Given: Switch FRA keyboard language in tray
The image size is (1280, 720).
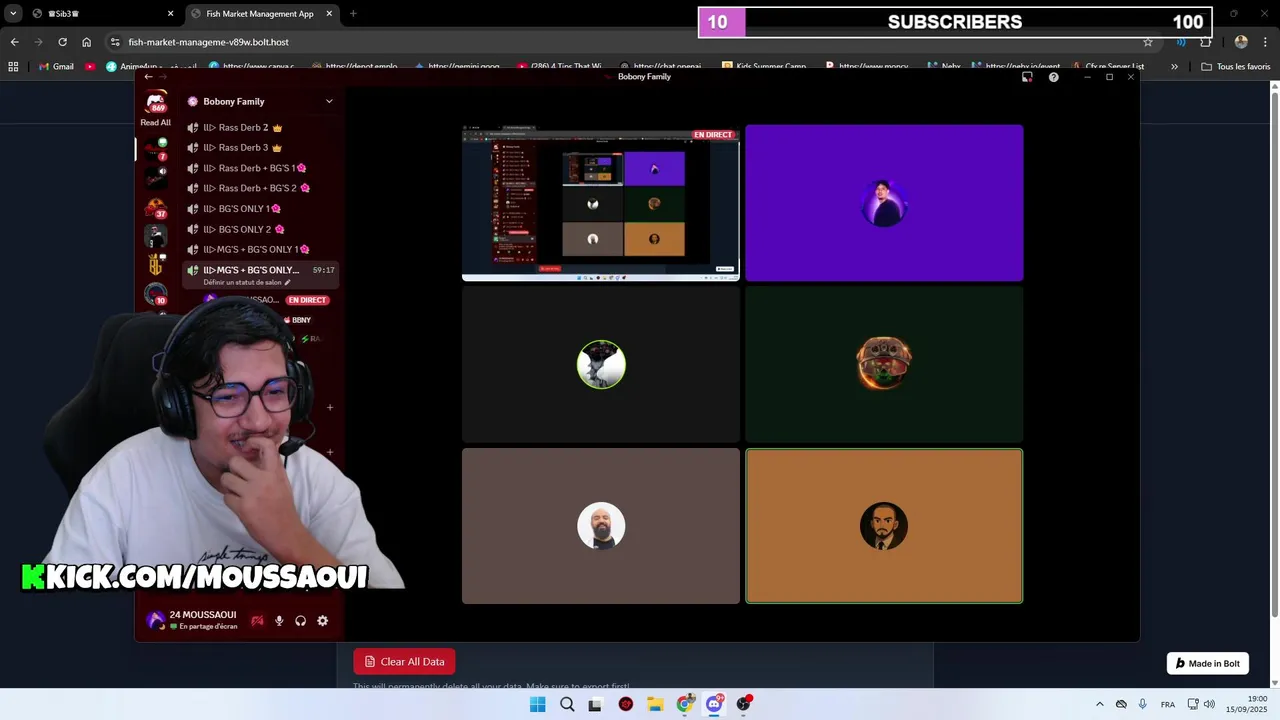Looking at the screenshot, I should coord(1168,704).
